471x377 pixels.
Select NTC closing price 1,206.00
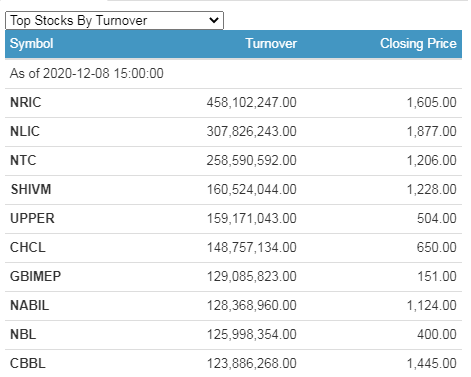pyautogui.click(x=432, y=160)
